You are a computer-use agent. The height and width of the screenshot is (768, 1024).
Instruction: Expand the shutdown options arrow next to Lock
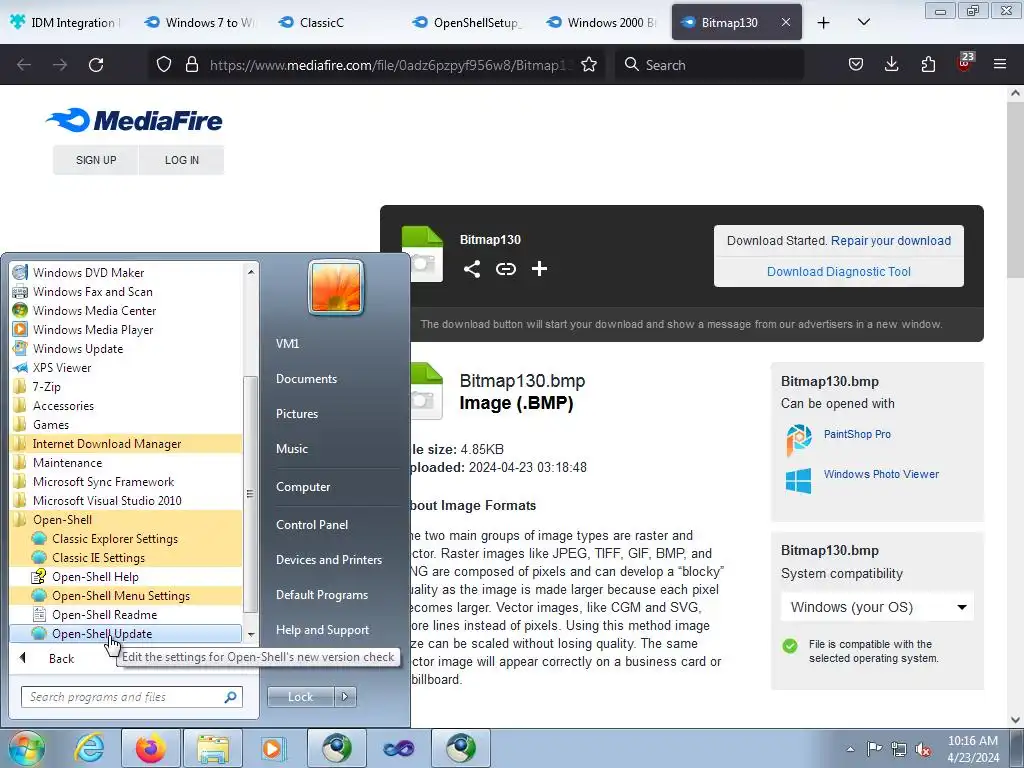click(x=345, y=697)
